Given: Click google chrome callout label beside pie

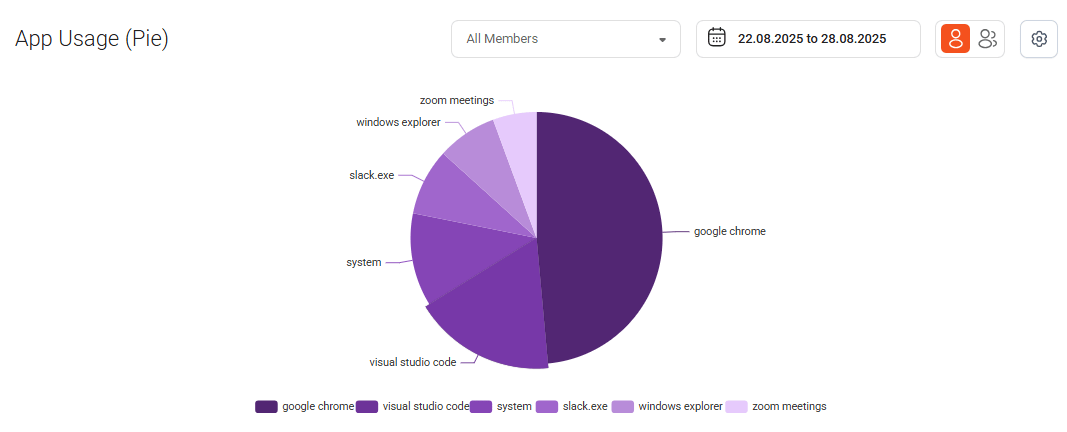Looking at the screenshot, I should click(729, 231).
